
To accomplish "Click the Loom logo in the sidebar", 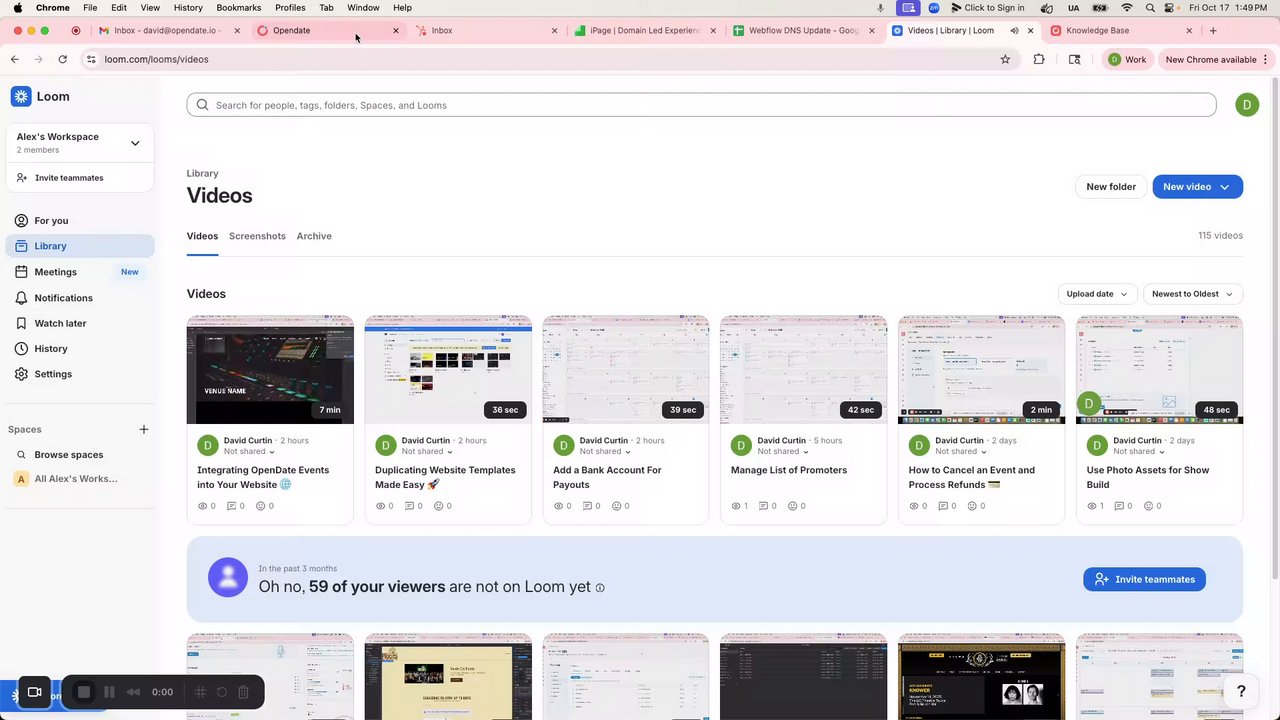I will tap(40, 97).
